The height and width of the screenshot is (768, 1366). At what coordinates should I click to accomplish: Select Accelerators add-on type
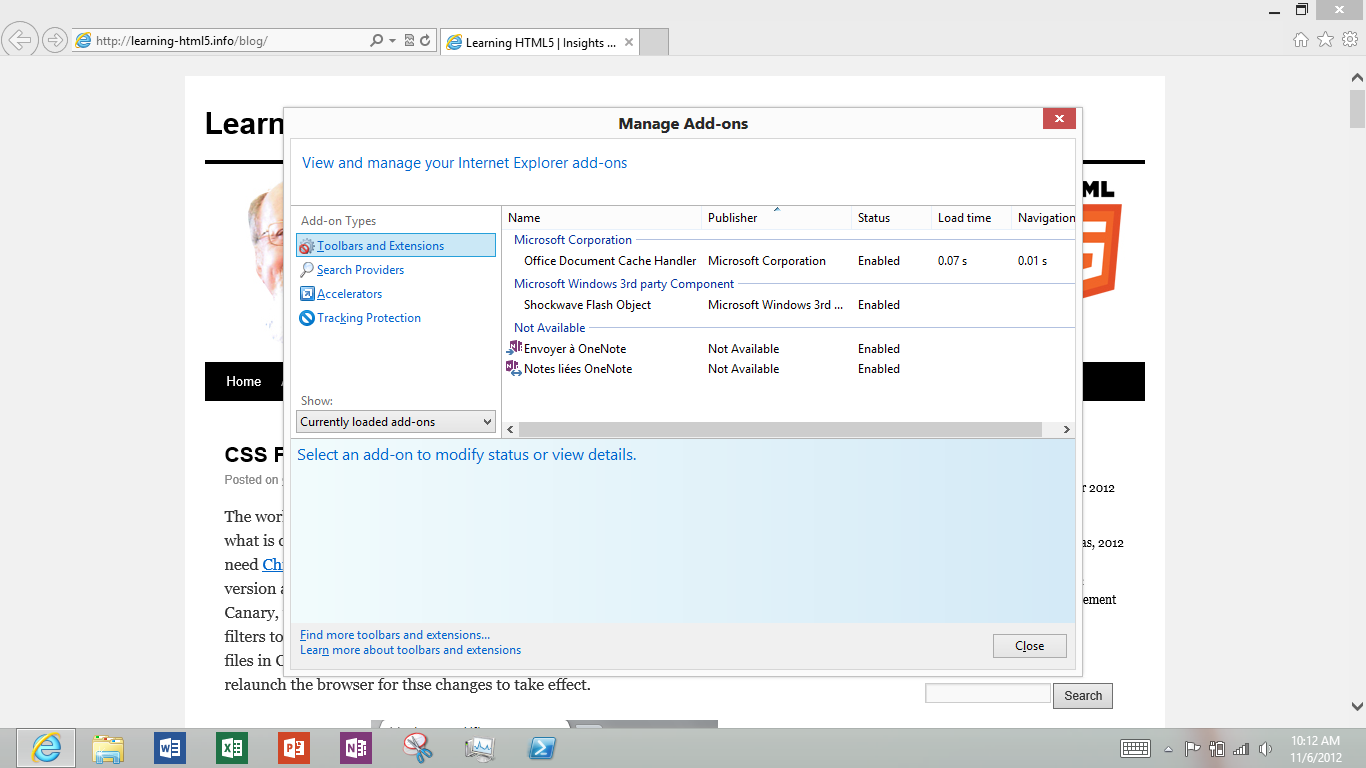pos(350,294)
